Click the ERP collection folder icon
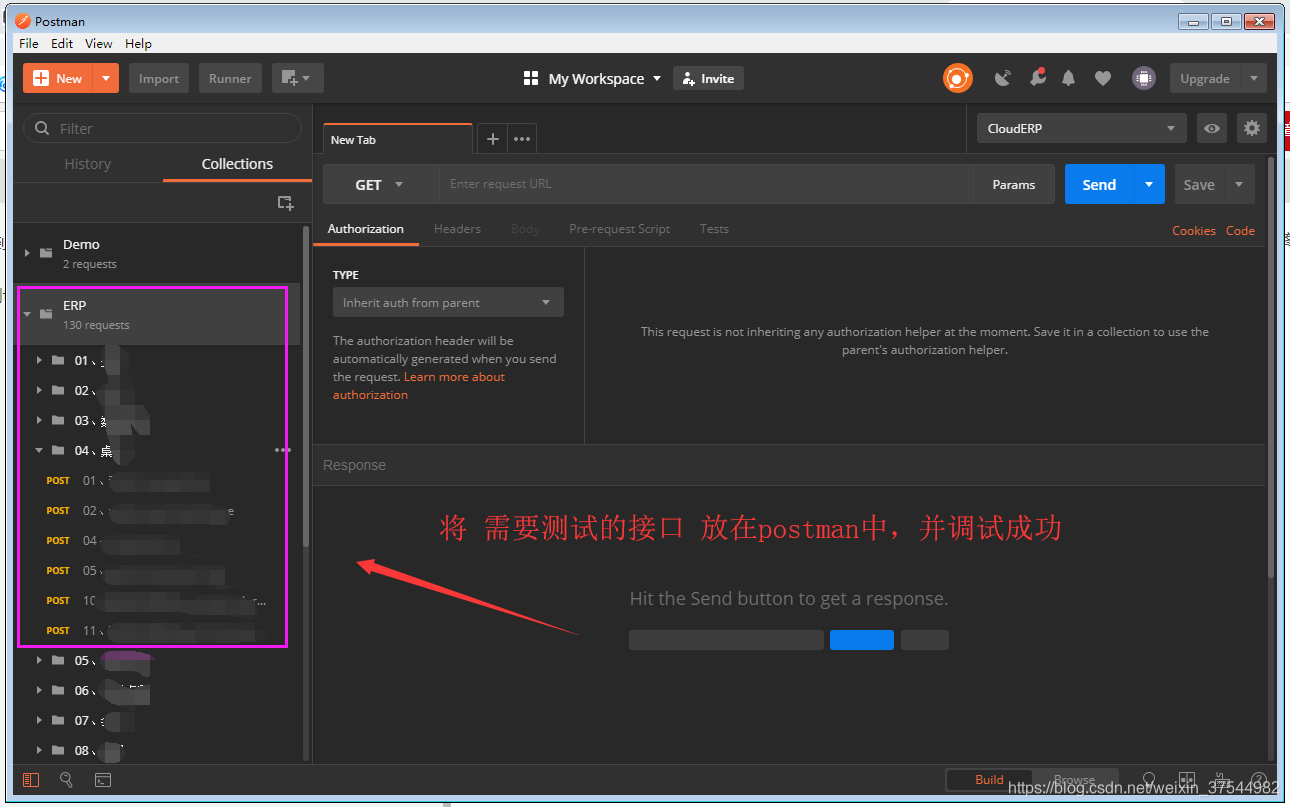This screenshot has height=807, width=1290. coord(46,314)
